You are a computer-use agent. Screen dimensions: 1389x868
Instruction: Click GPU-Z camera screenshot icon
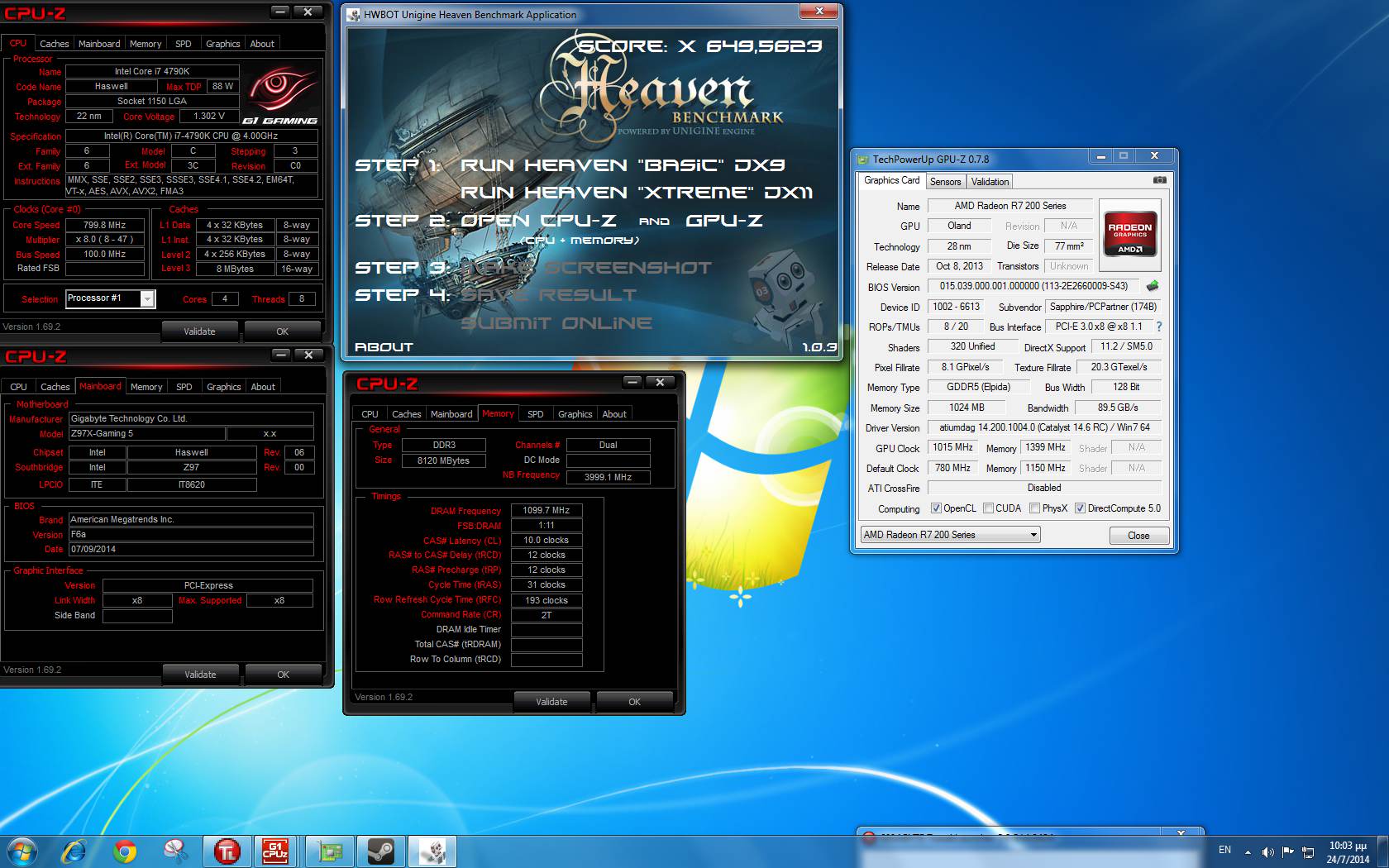point(1159,180)
